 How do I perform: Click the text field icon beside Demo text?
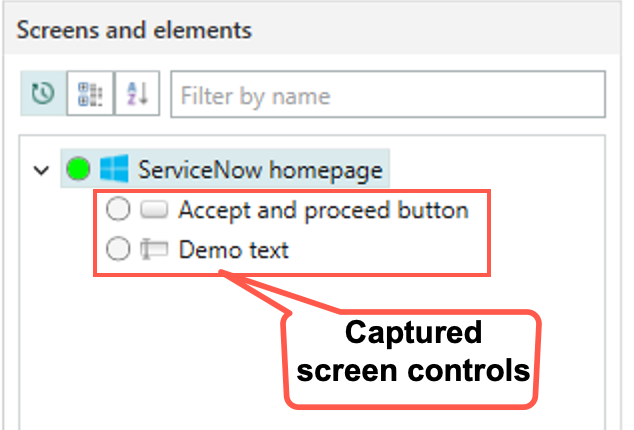(x=154, y=249)
